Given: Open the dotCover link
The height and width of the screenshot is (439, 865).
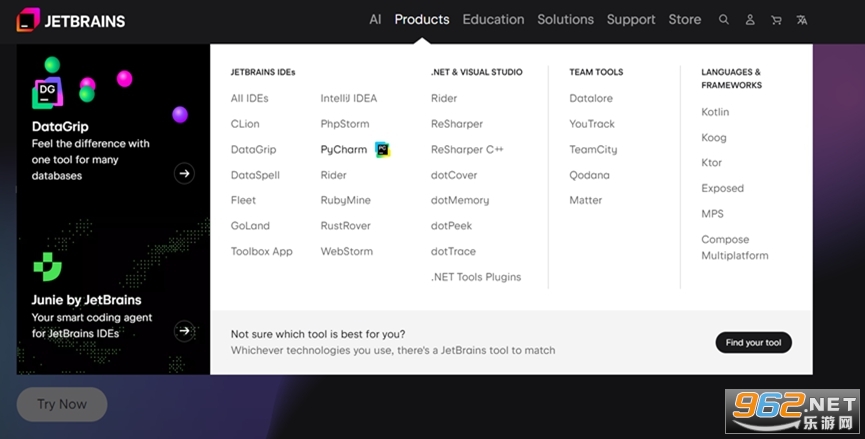Looking at the screenshot, I should [453, 175].
